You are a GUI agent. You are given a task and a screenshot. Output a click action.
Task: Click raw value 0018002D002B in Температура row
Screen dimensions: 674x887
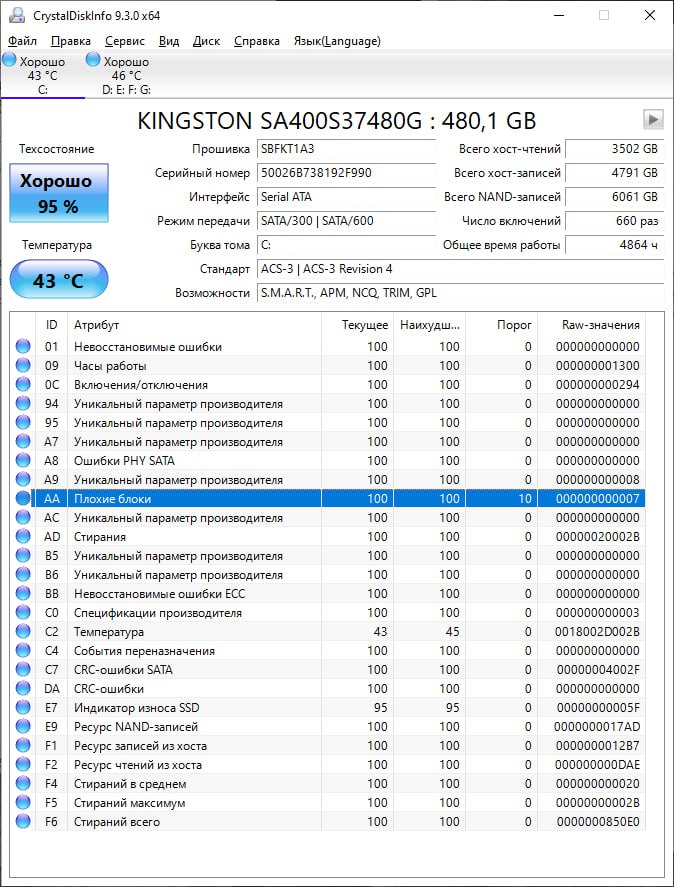pyautogui.click(x=597, y=631)
